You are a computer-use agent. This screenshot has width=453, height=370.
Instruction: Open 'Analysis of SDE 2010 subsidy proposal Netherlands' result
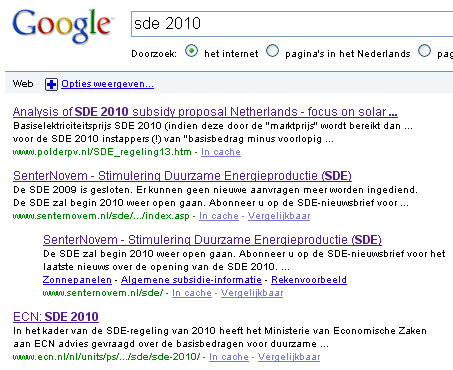click(x=205, y=112)
